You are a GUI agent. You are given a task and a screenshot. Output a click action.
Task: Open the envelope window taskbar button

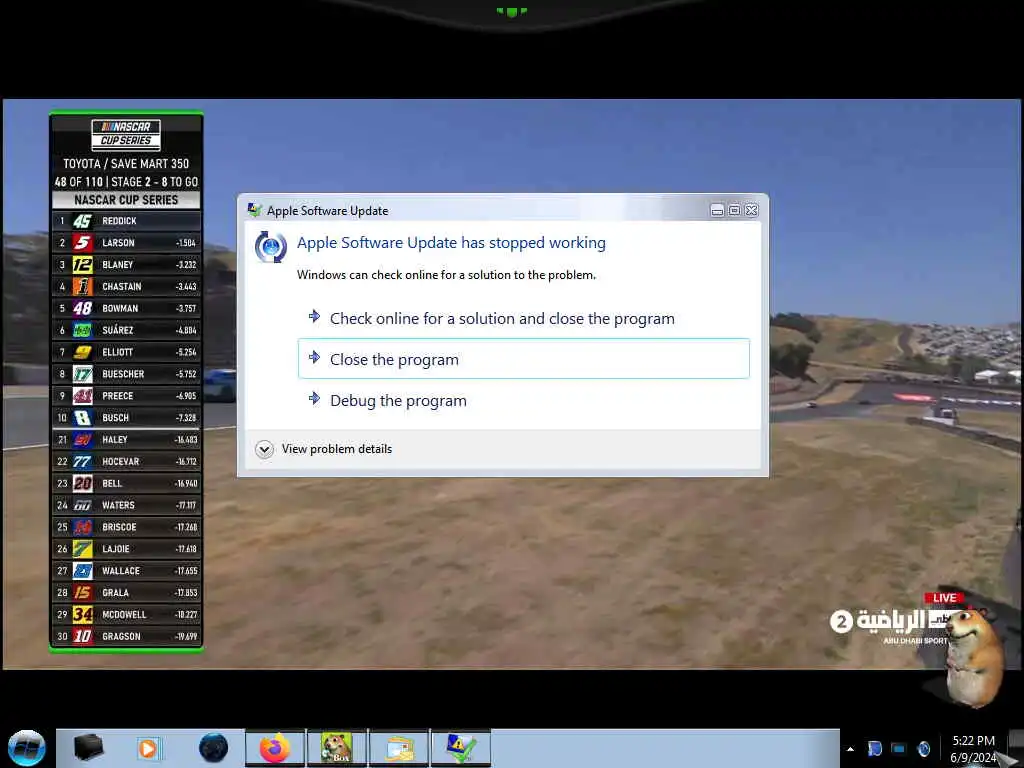click(399, 748)
